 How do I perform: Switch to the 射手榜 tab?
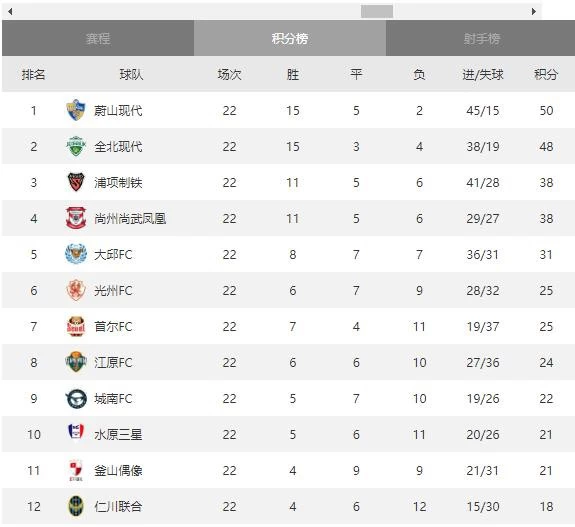coord(481,38)
